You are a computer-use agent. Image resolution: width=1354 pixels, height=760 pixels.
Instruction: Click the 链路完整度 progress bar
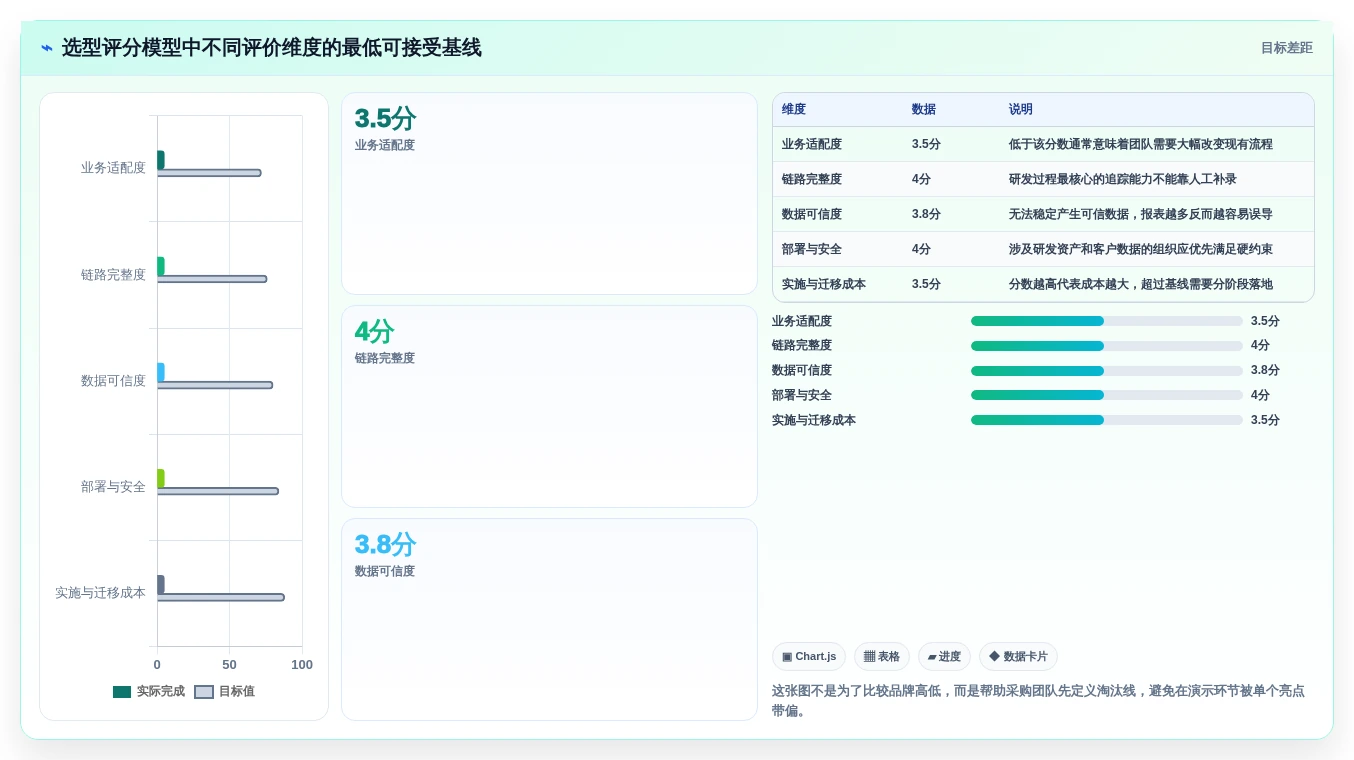(x=1106, y=346)
